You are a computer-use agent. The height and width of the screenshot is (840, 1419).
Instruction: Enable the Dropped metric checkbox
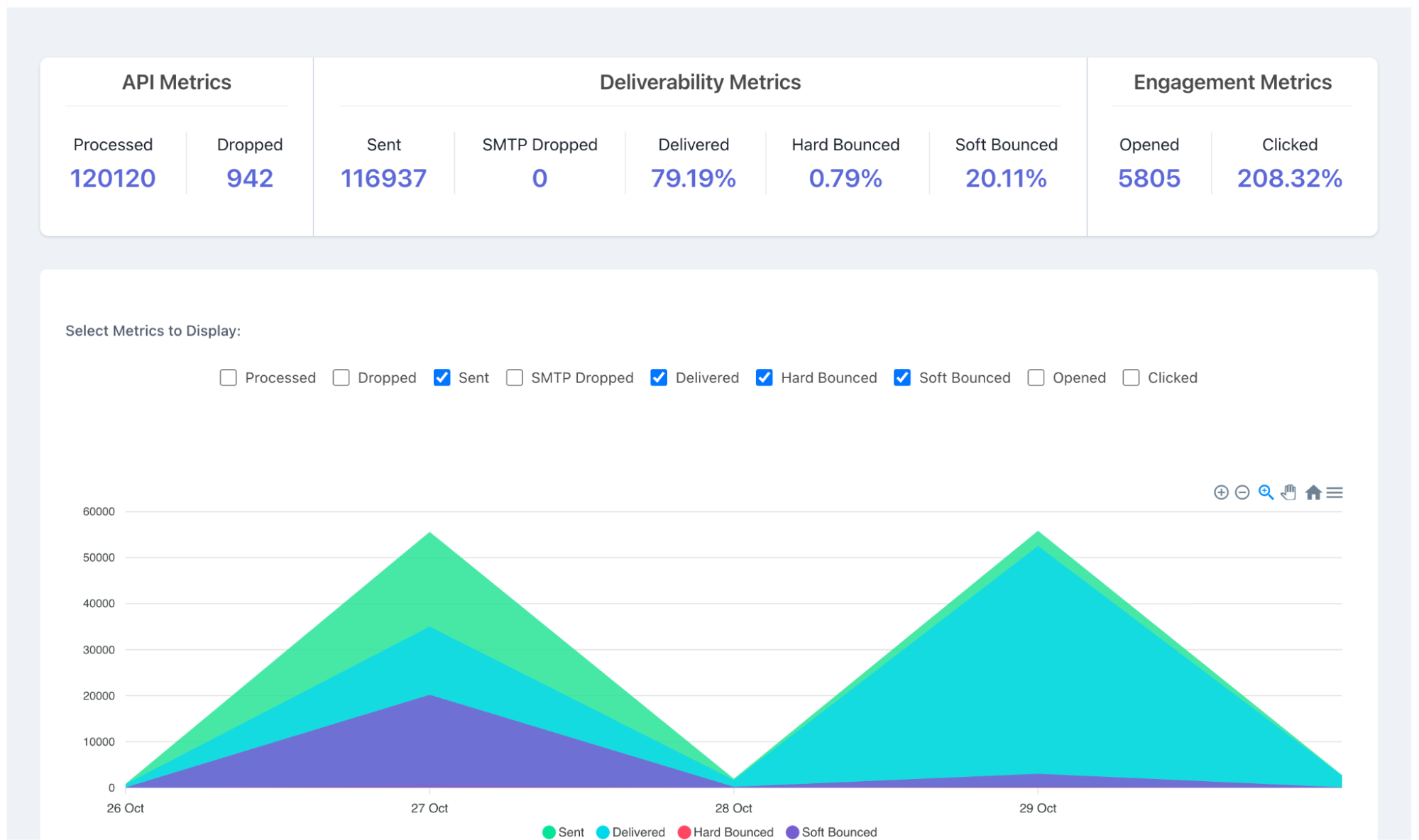tap(341, 377)
